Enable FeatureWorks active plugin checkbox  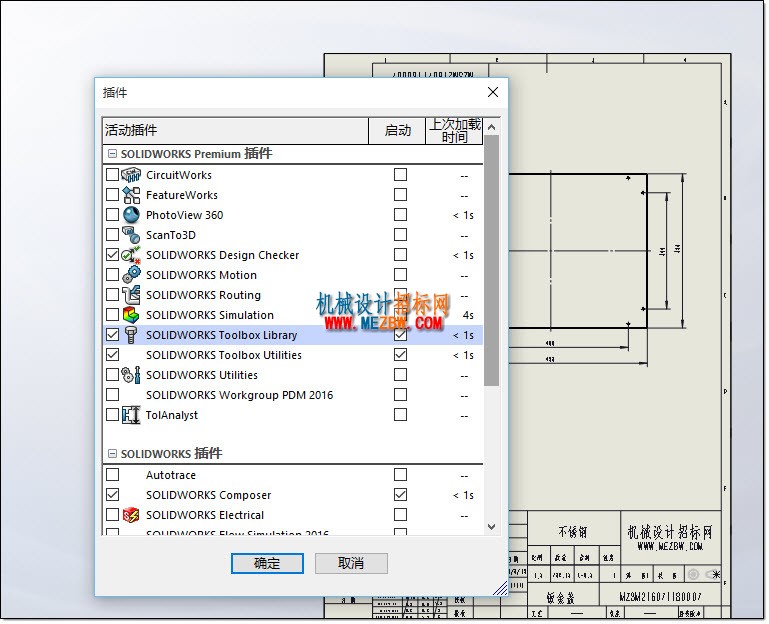[x=112, y=195]
